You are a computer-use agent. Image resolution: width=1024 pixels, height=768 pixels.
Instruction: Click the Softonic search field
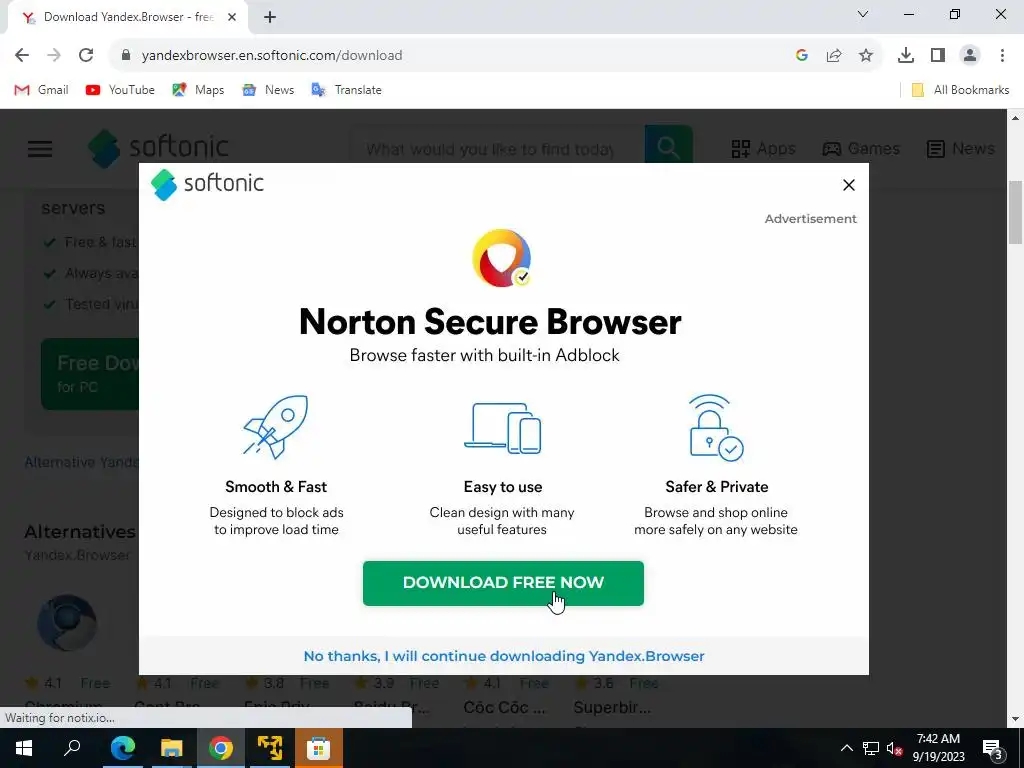(x=496, y=149)
